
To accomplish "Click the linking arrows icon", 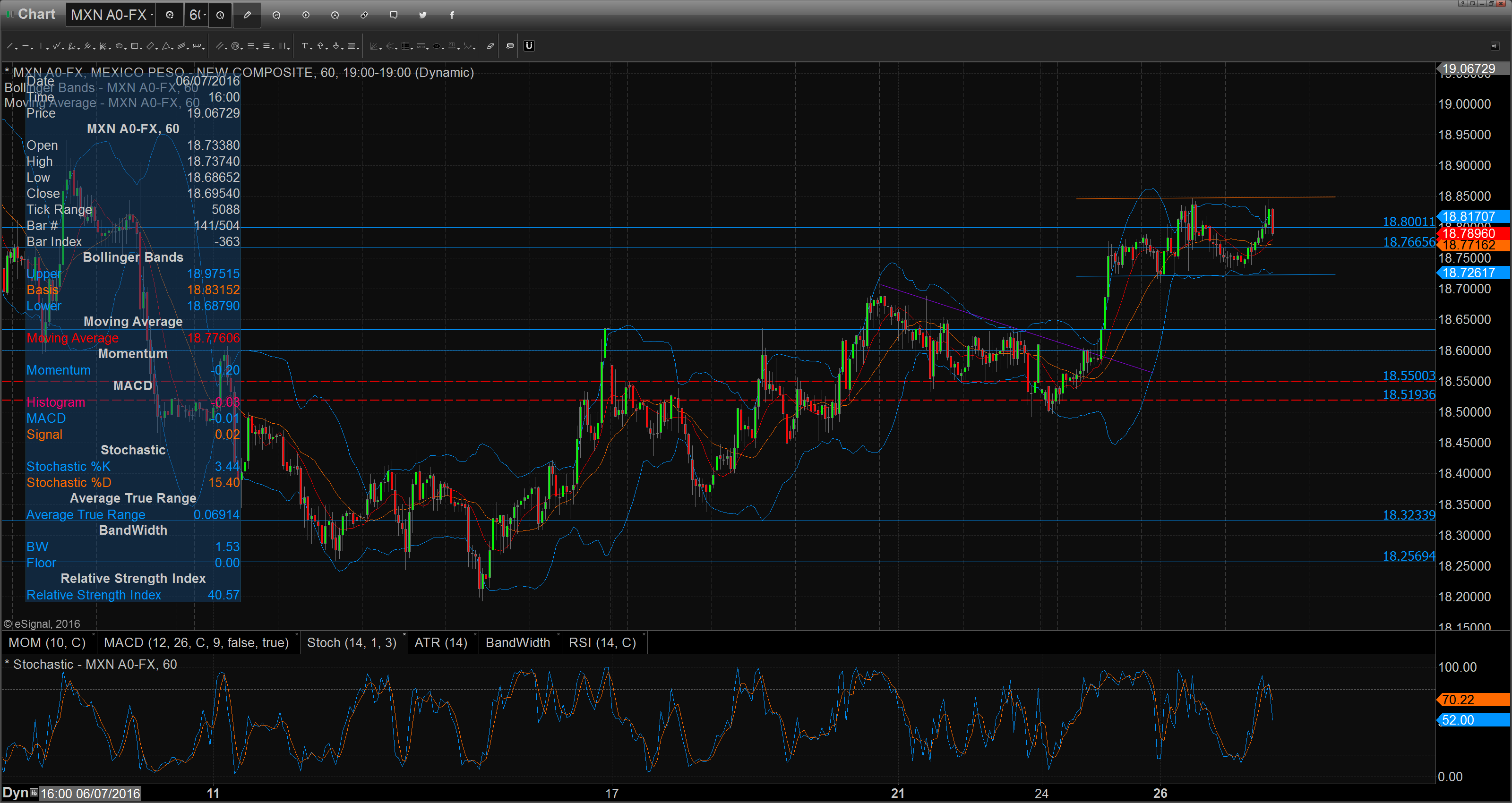I will pyautogui.click(x=364, y=15).
